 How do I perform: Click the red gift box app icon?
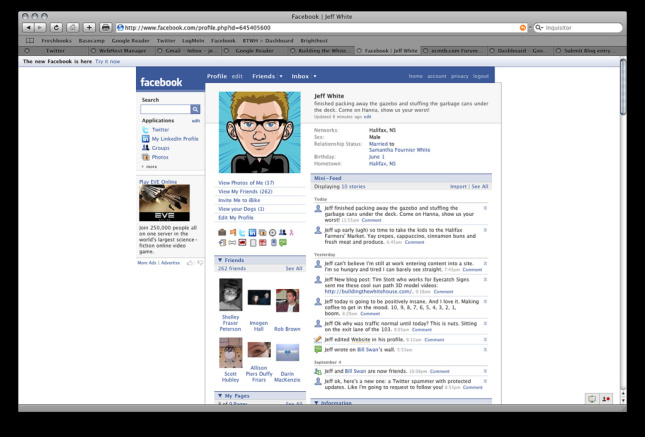pyautogui.click(x=262, y=243)
